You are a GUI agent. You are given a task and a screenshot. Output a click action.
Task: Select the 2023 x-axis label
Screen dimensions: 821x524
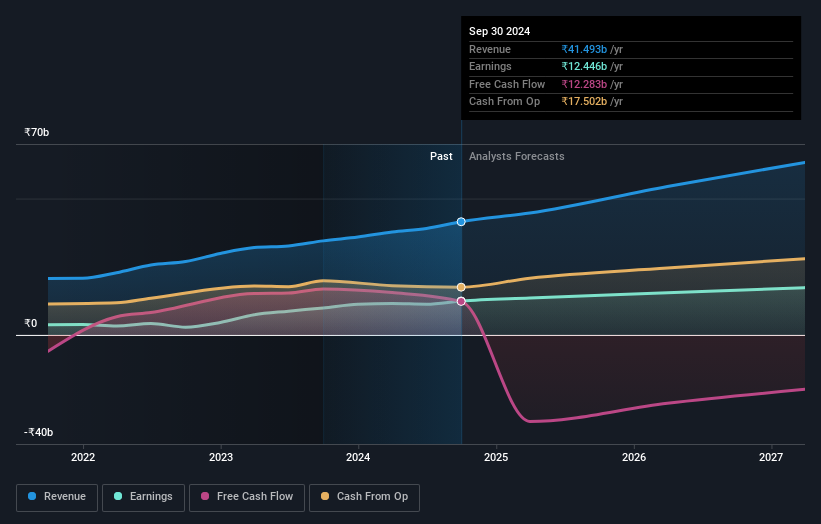(221, 458)
